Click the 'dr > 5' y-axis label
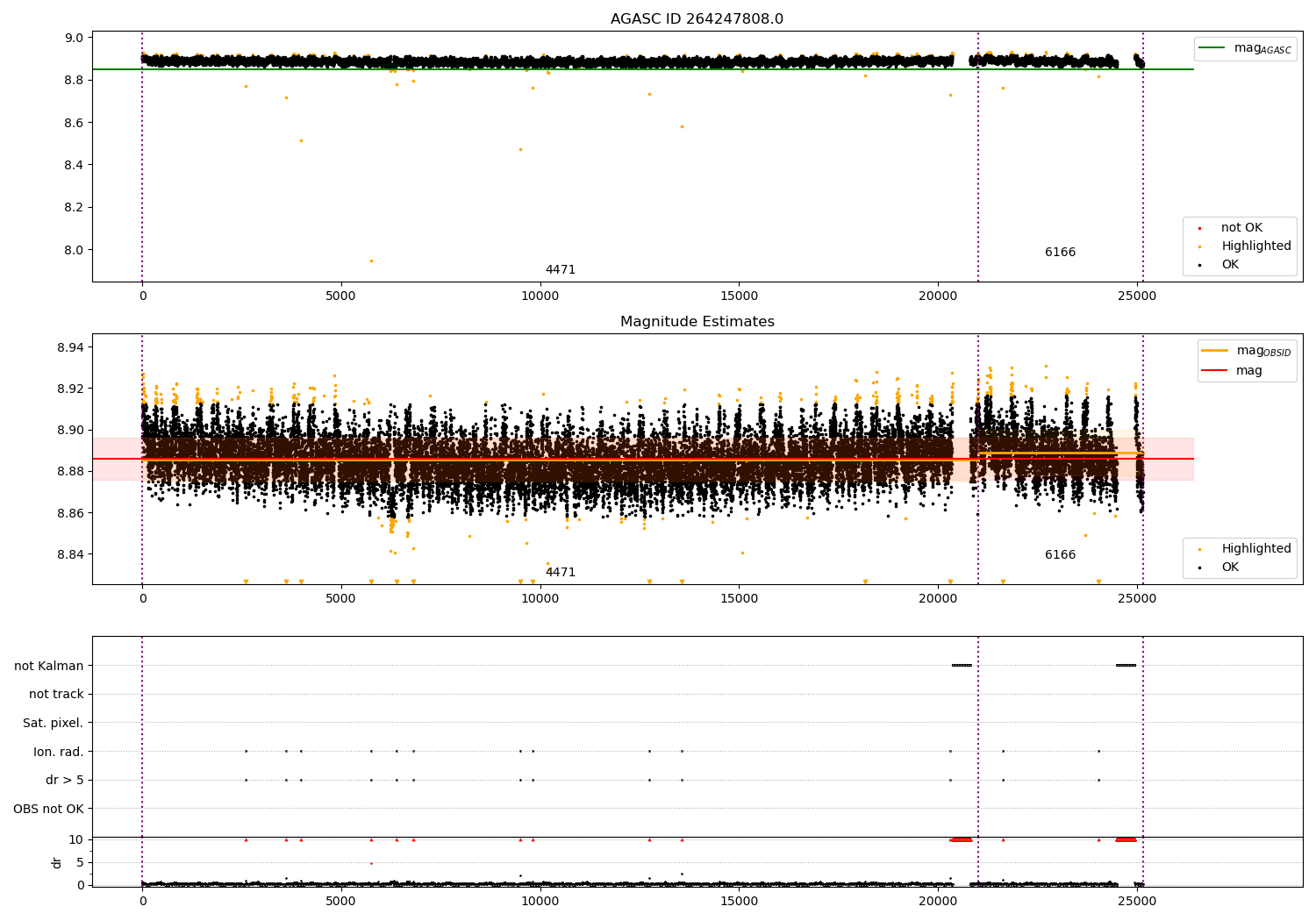1316x921 pixels. coord(65,780)
